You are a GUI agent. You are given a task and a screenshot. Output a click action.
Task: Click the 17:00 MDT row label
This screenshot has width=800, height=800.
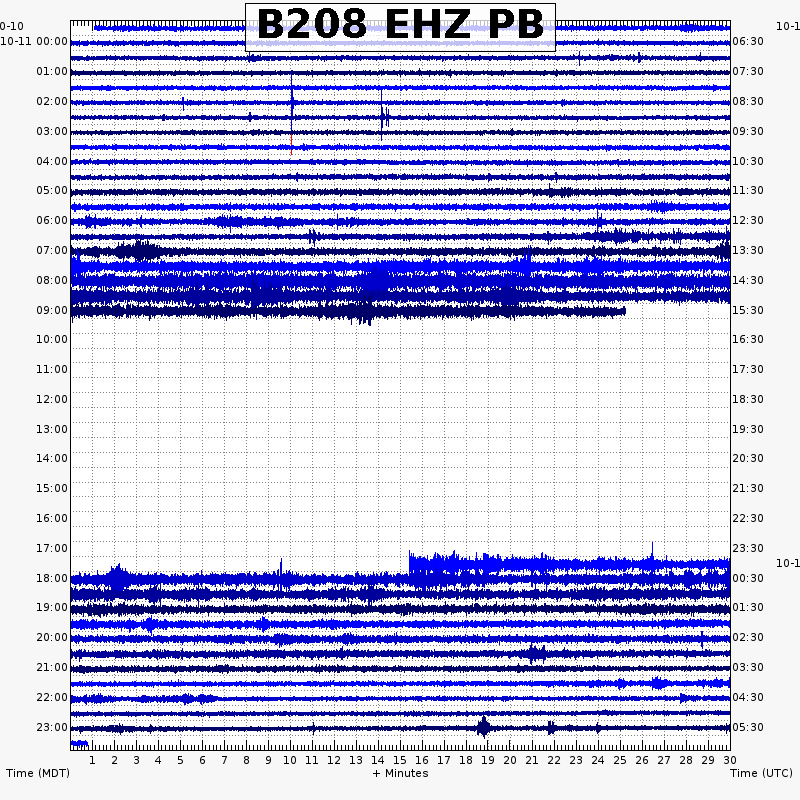tap(52, 548)
